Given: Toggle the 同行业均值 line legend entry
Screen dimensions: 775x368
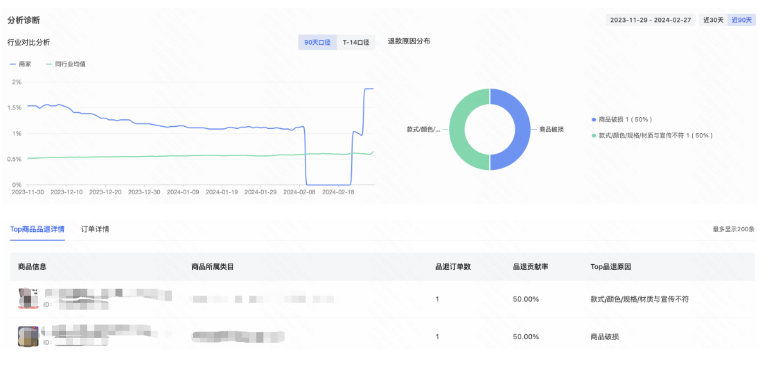Looking at the screenshot, I should (x=66, y=64).
